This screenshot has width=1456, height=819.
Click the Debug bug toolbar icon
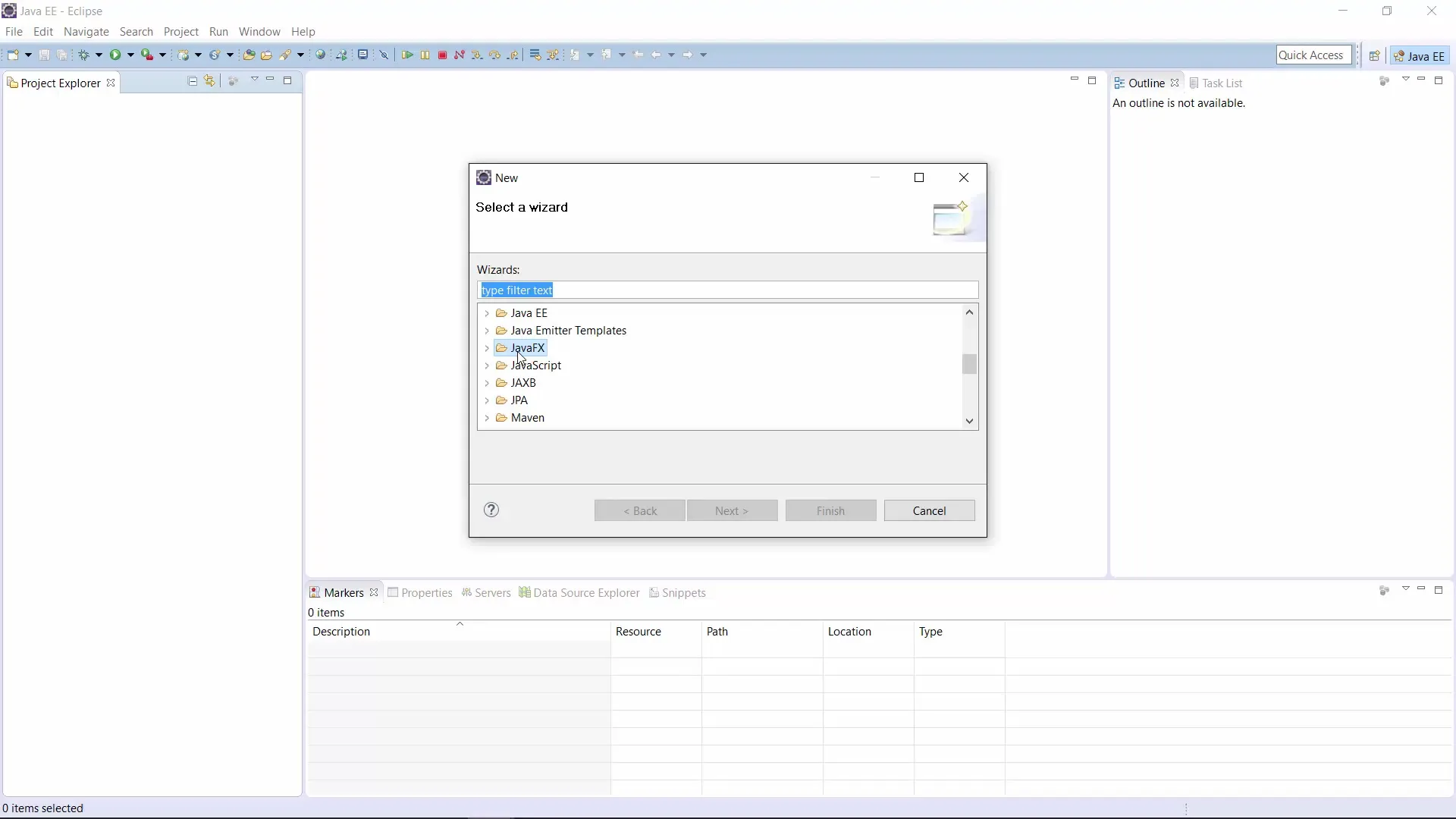pyautogui.click(x=85, y=55)
